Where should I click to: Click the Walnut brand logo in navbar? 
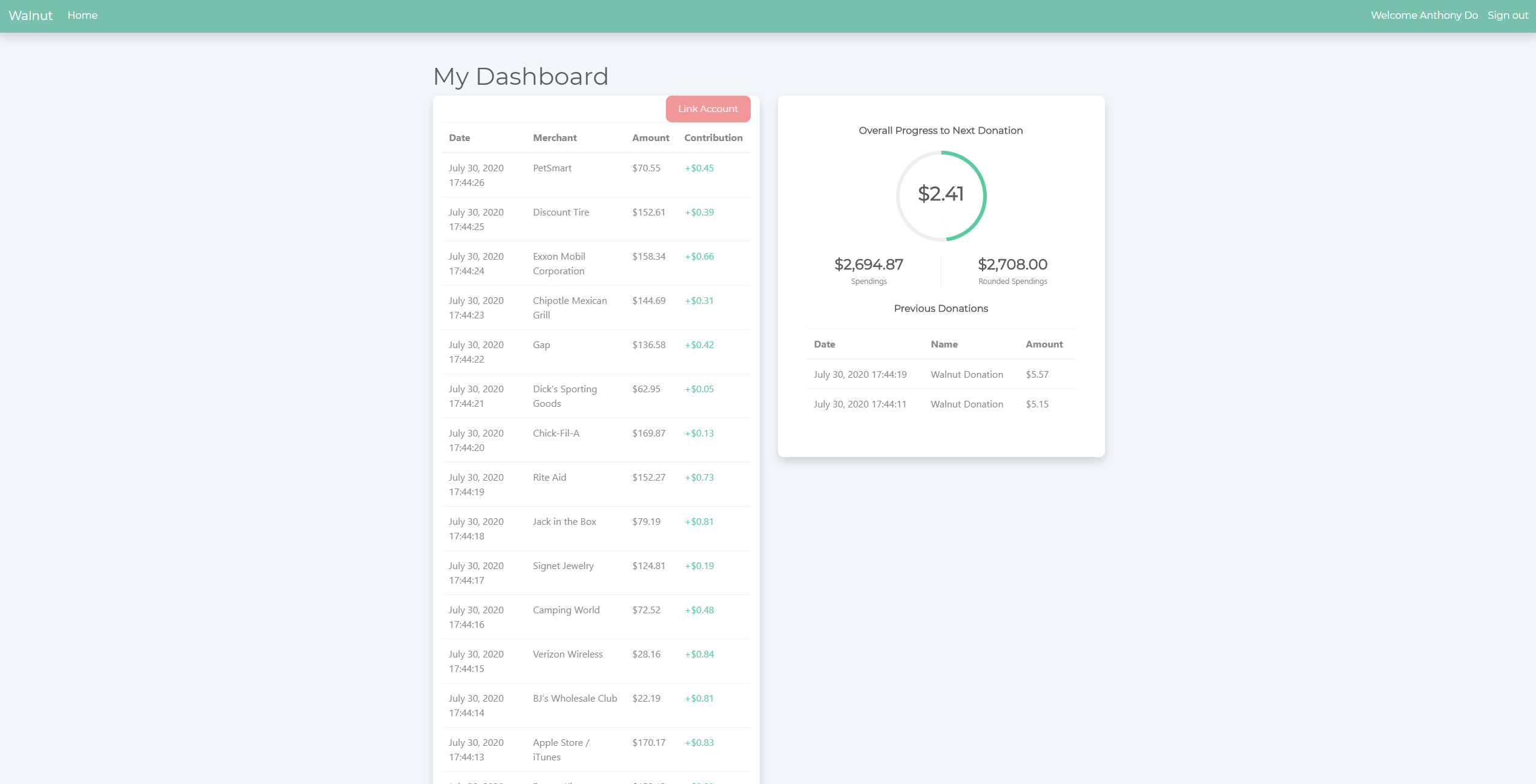coord(29,15)
